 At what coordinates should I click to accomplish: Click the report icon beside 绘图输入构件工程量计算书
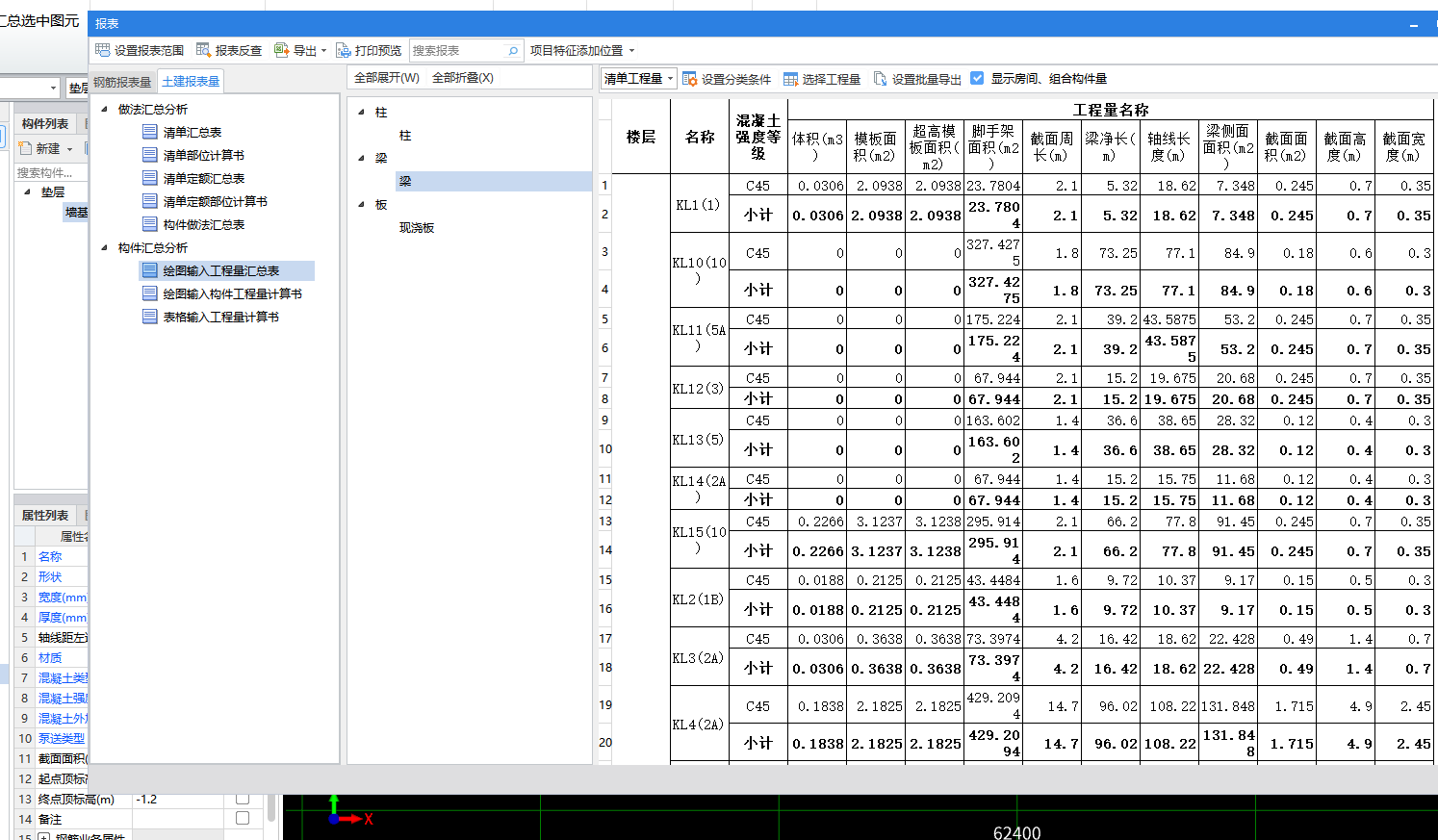(x=149, y=293)
